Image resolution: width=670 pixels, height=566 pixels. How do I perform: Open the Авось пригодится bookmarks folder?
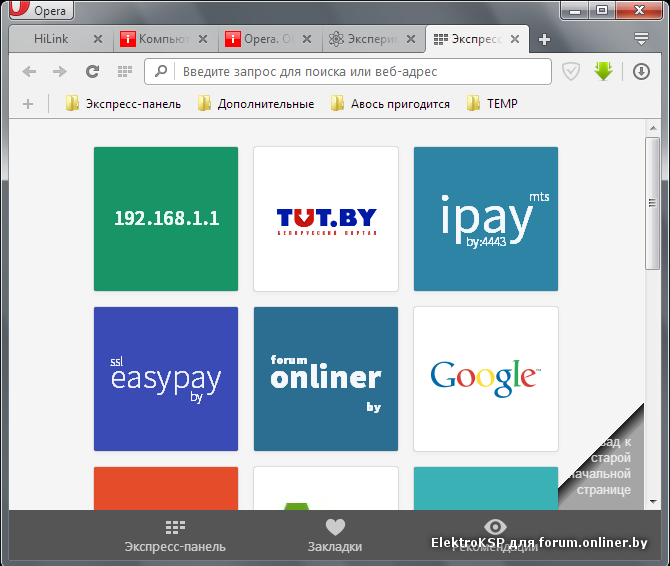390,104
